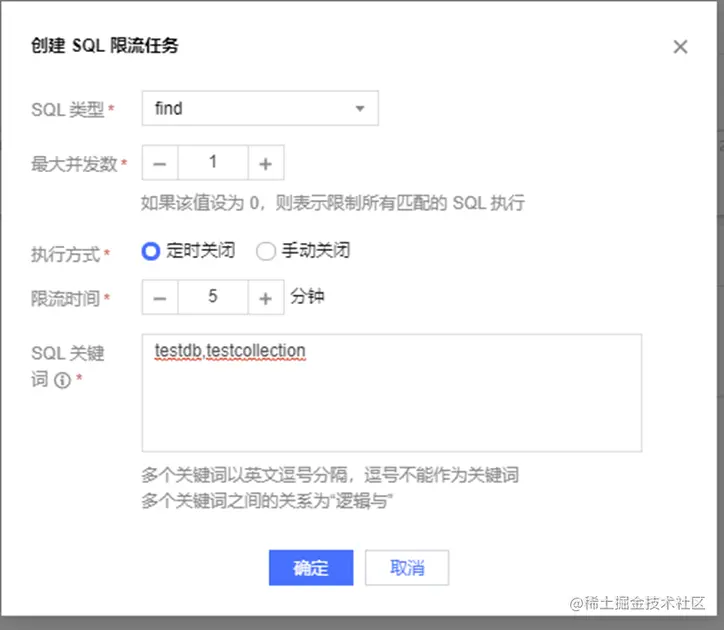Close the 创建 SQL 限流任务 dialog

pyautogui.click(x=680, y=47)
